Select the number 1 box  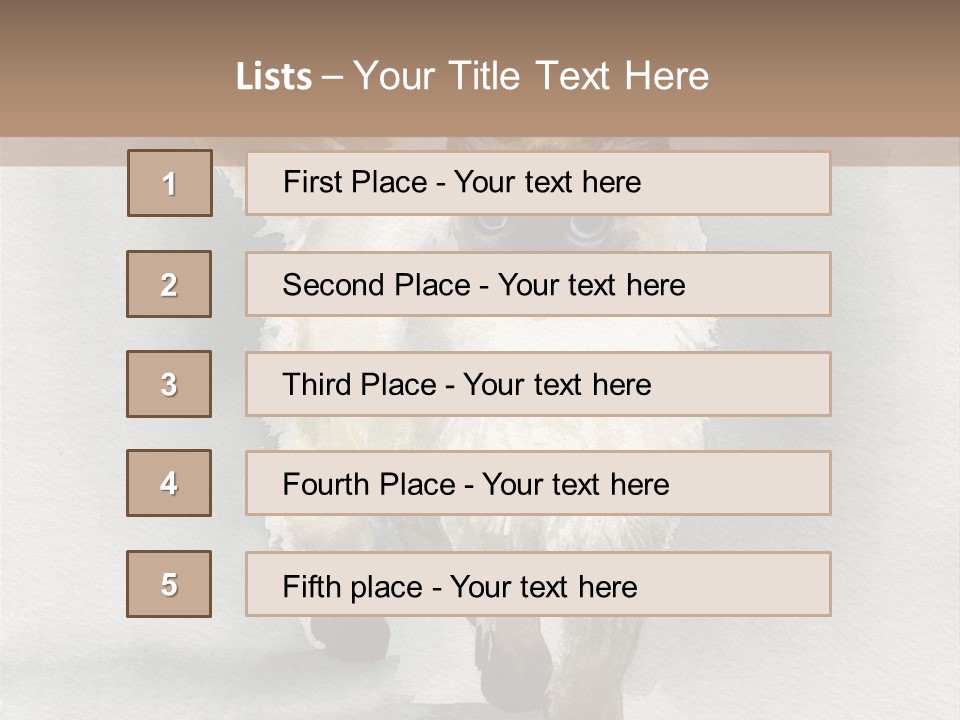[x=170, y=183]
